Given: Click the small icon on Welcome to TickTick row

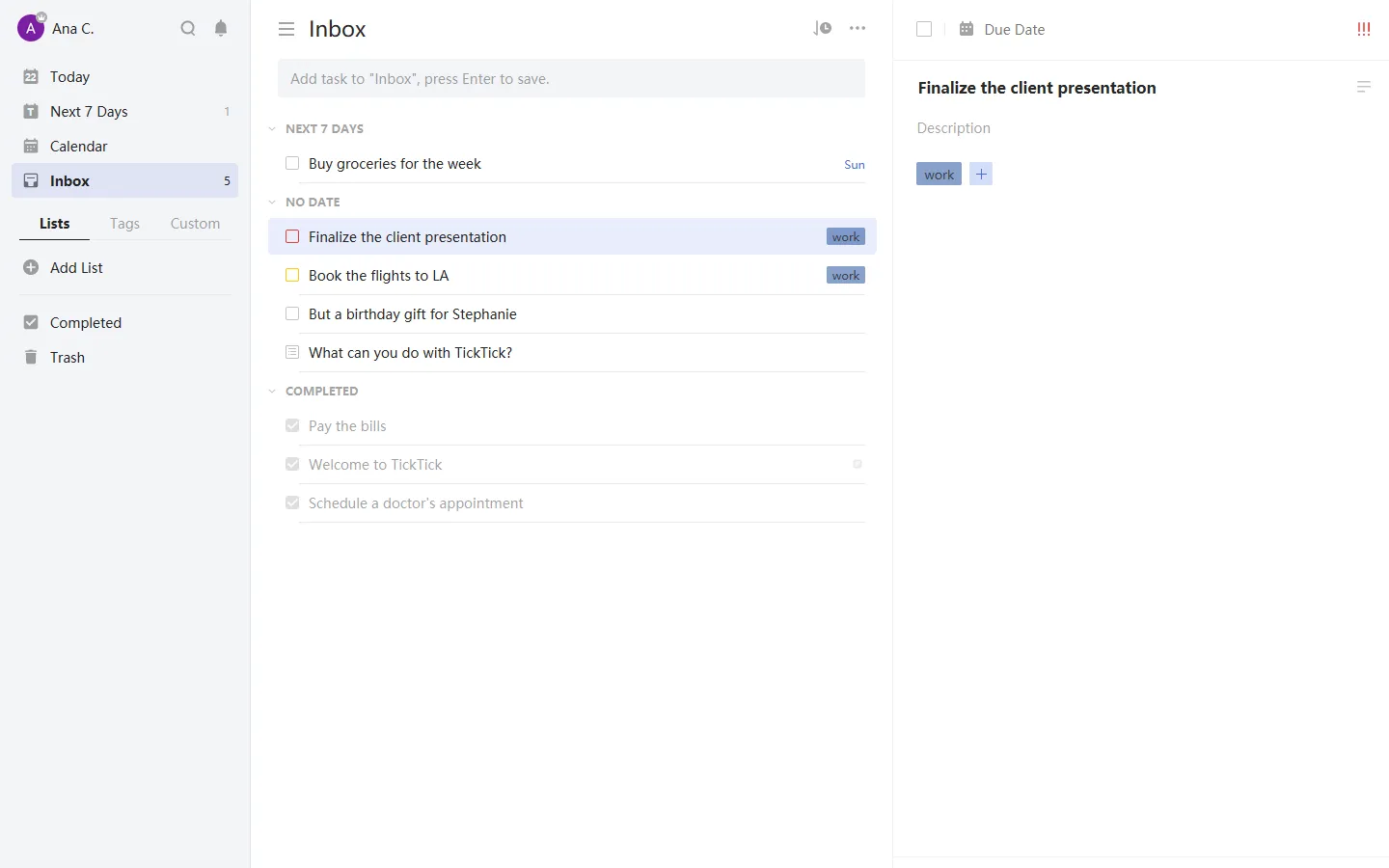Looking at the screenshot, I should point(858,464).
